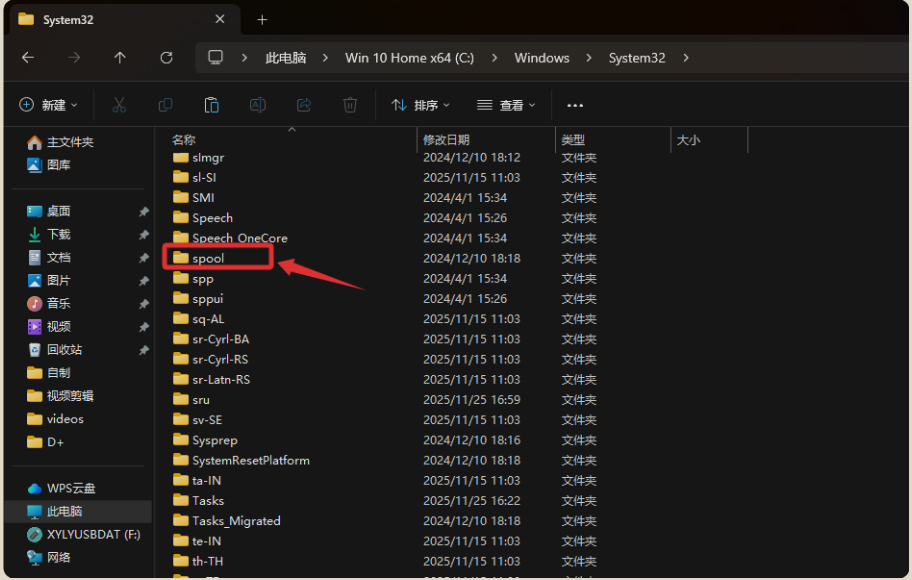This screenshot has width=912, height=580.
Task: Open the 查看 view options dropdown
Action: click(507, 105)
